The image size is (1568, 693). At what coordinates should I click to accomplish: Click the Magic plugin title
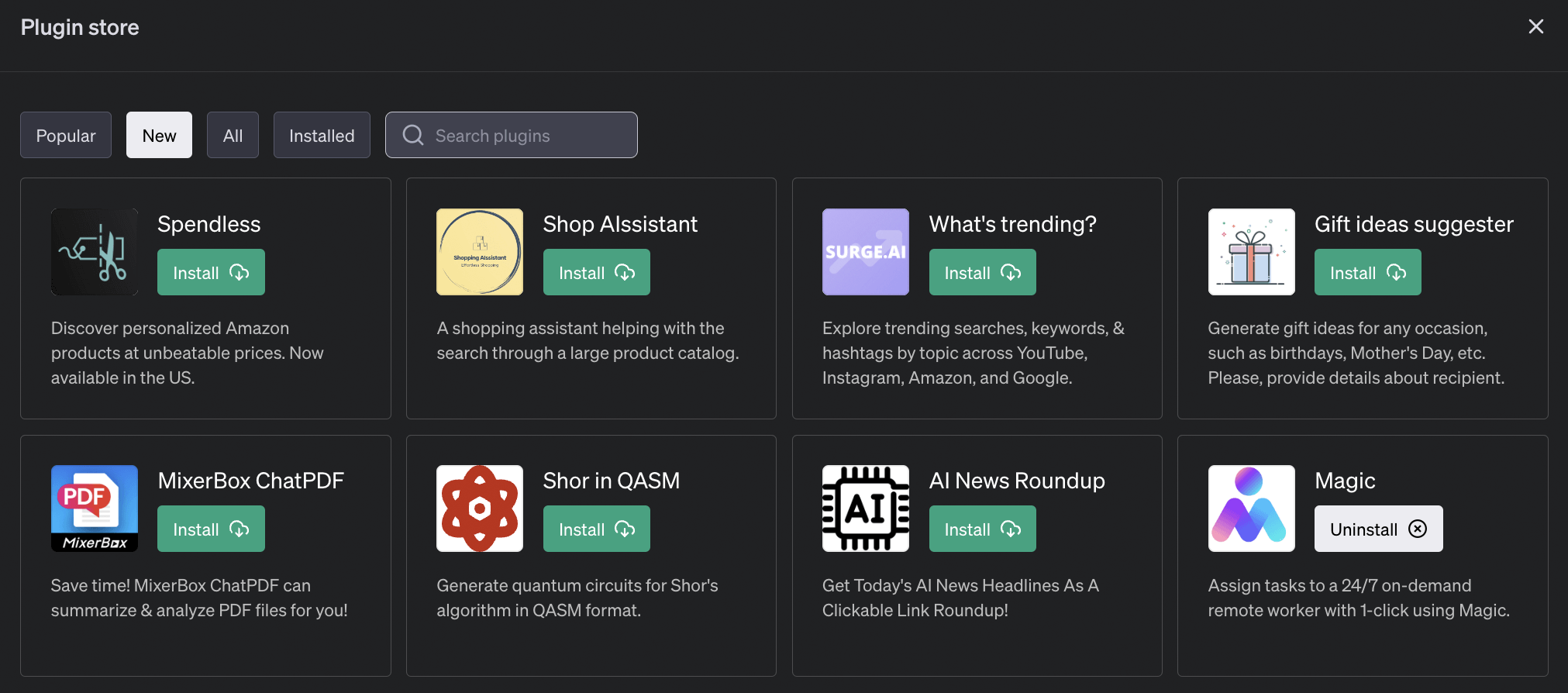(1345, 481)
